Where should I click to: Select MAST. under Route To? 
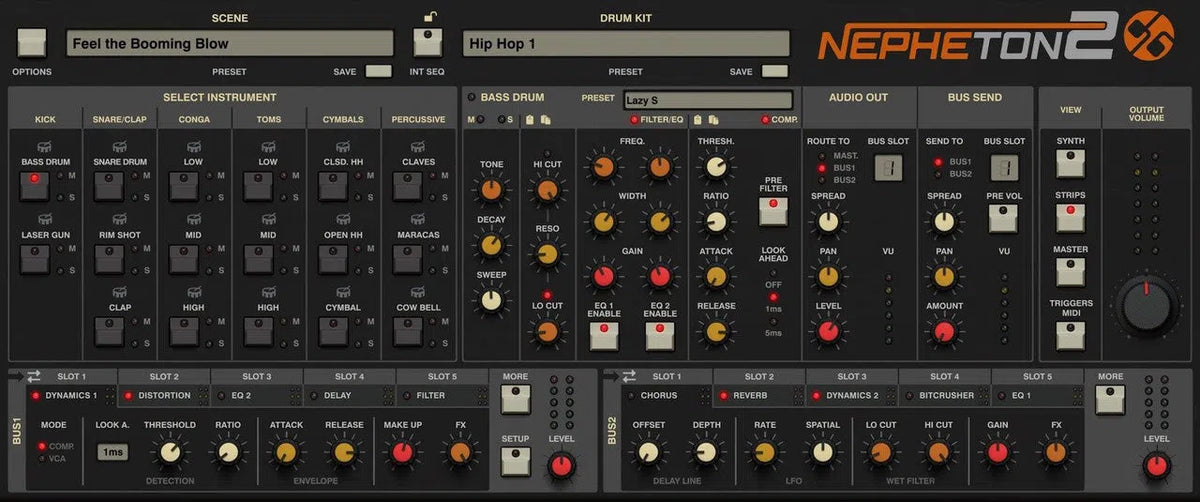coord(822,155)
